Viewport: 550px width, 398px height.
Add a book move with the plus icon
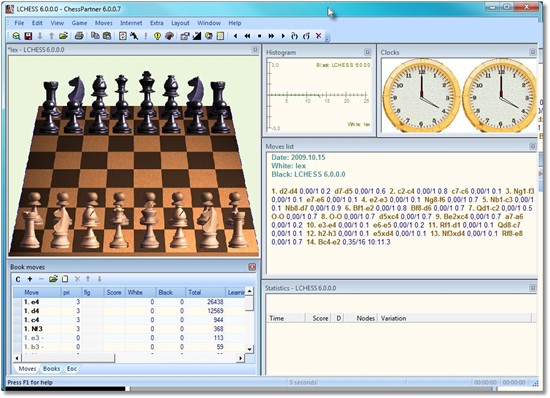pos(30,279)
